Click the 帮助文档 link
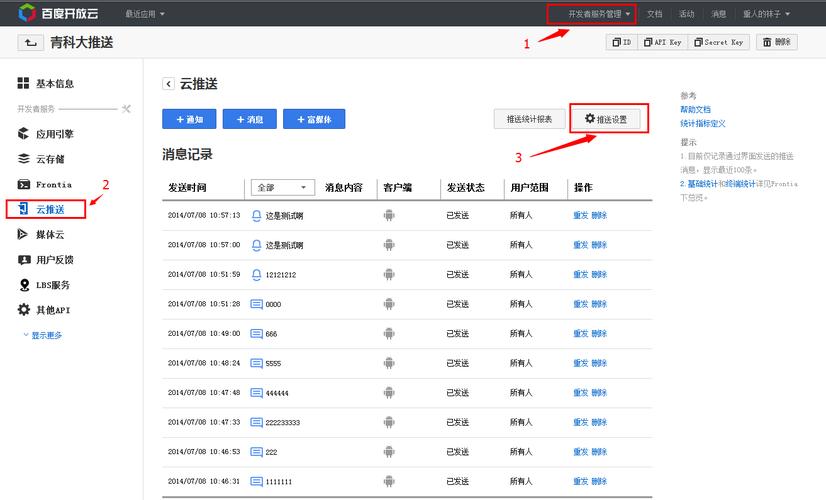This screenshot has height=500, width=826. (x=695, y=109)
